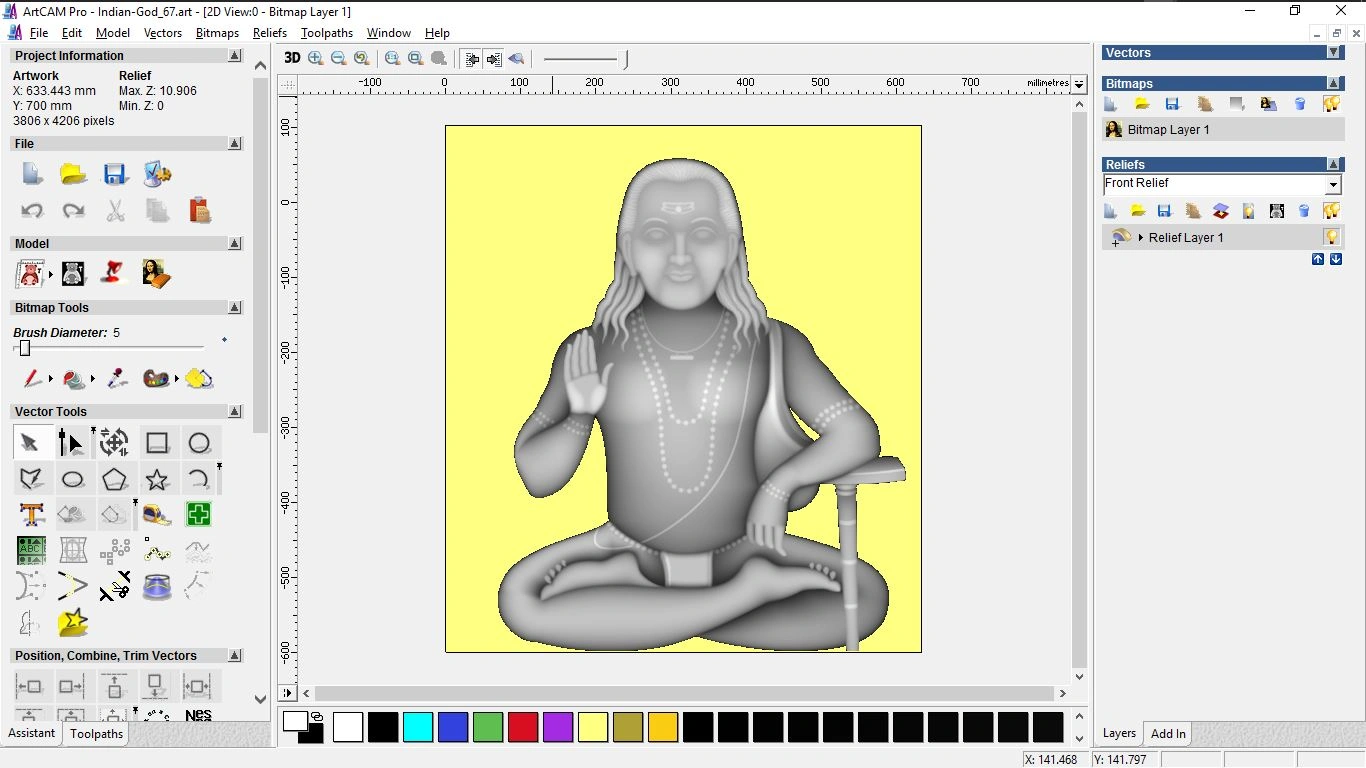Click the Layers tab at bottom right
This screenshot has height=768, width=1366.
pyautogui.click(x=1118, y=733)
